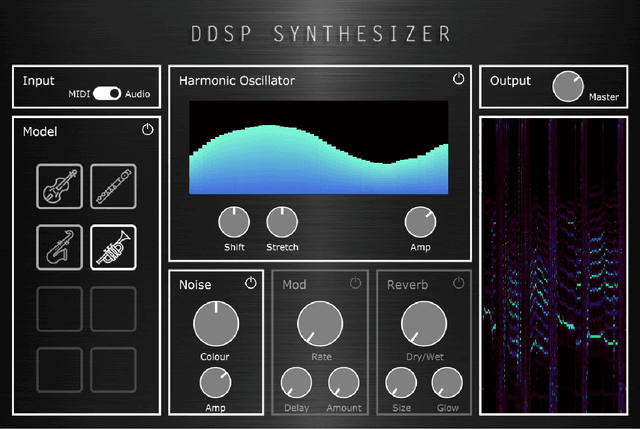The width and height of the screenshot is (640, 429).
Task: Click the Mod Rate knob
Action: [x=321, y=325]
